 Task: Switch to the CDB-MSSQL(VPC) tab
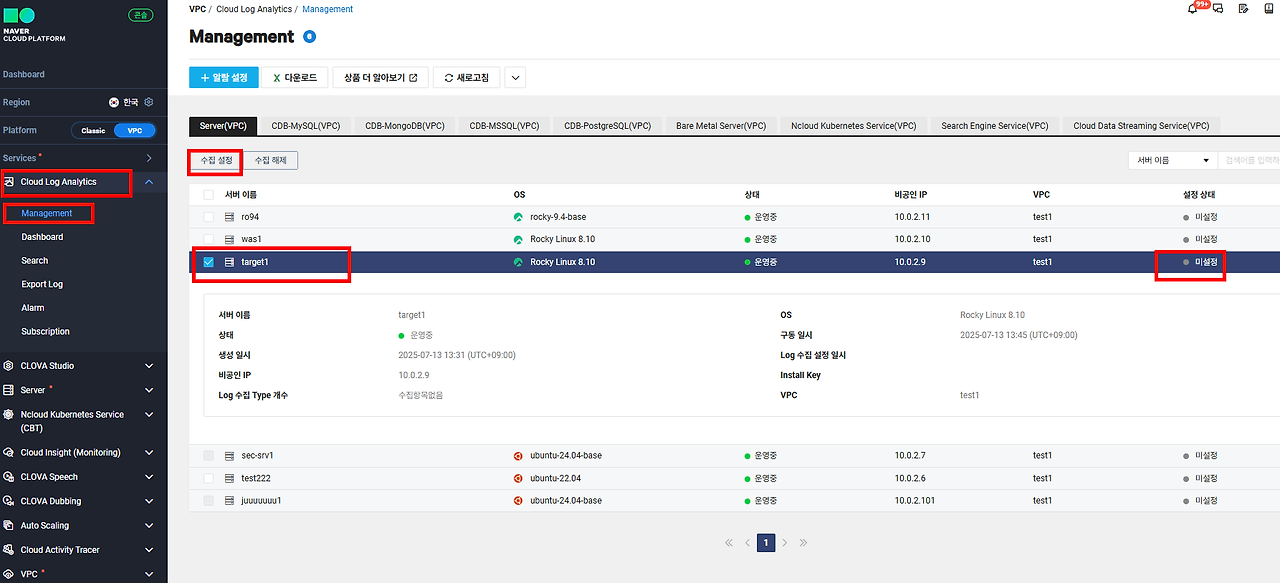504,125
